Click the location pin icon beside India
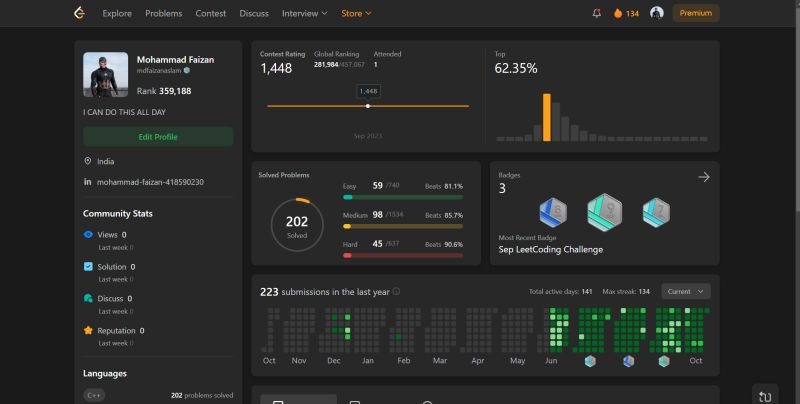This screenshot has height=404, width=800. click(x=88, y=161)
